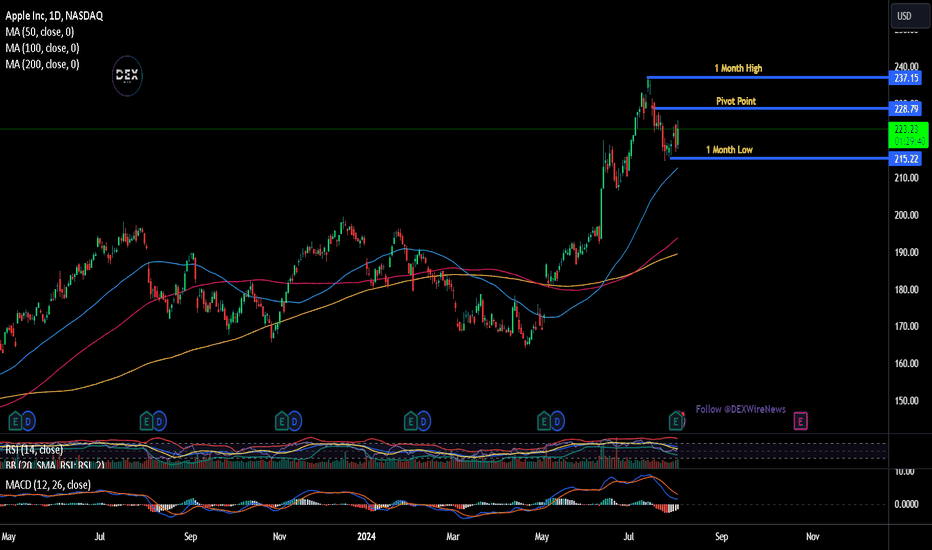Open the earnings E marker from February 2024

[x=411, y=422]
